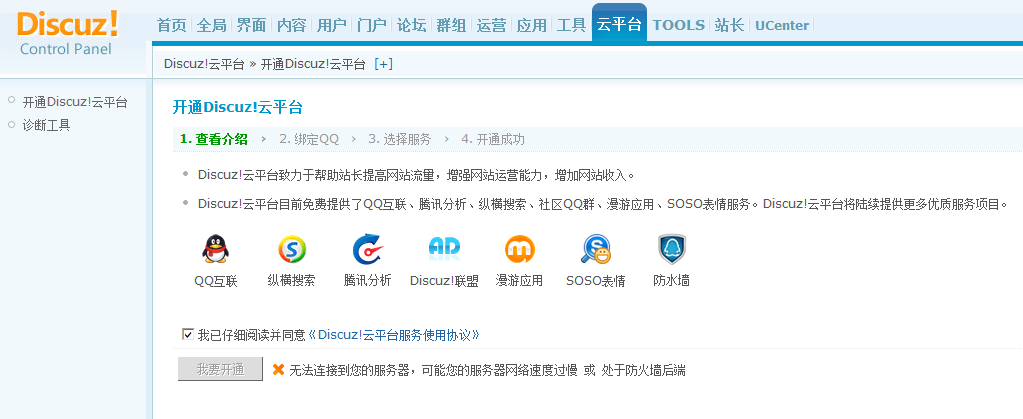Screen dimensions: 1023x419
Task: Click step 3. 选择服务
Action: coord(399,139)
